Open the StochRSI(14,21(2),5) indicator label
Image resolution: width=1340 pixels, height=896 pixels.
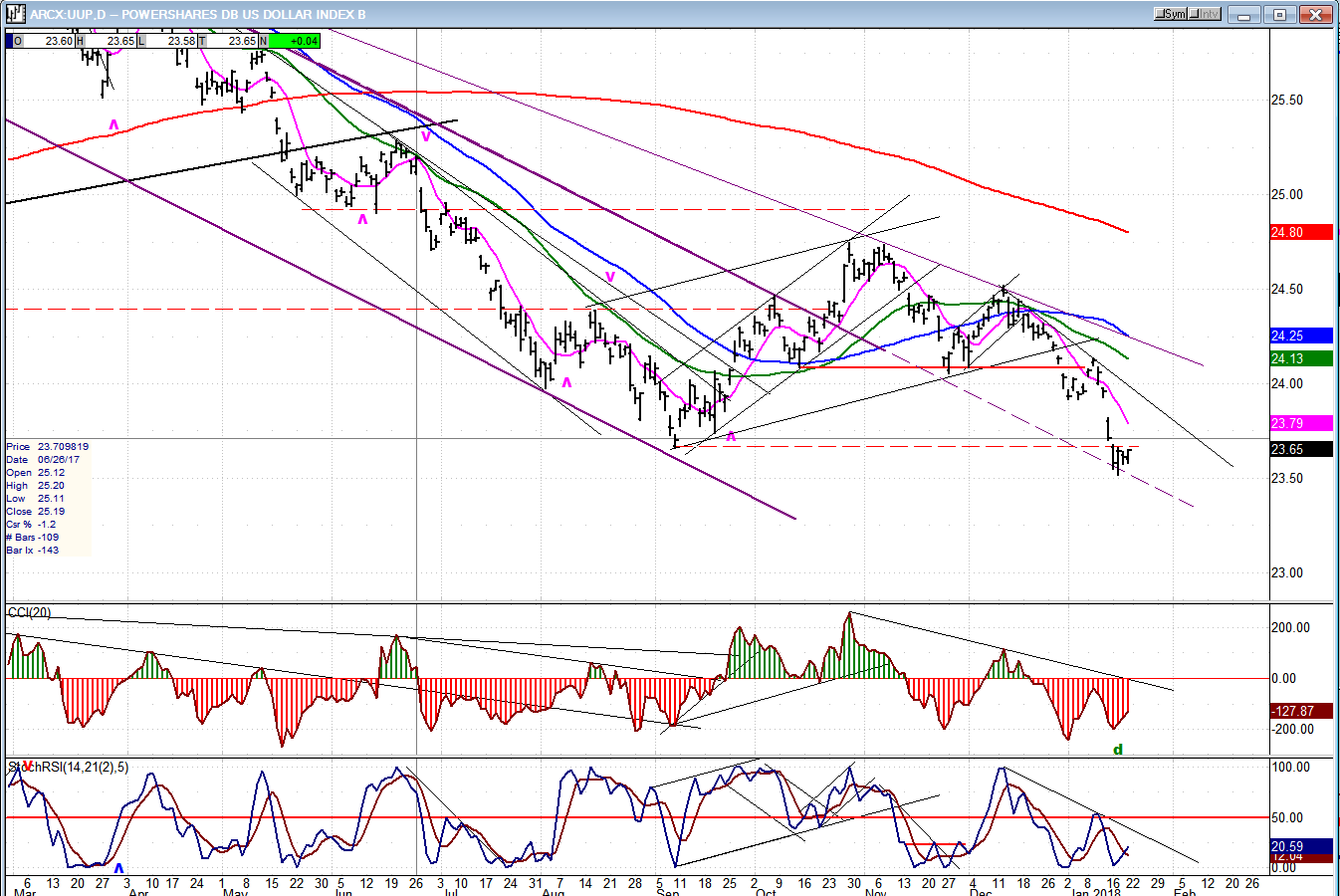click(x=70, y=767)
